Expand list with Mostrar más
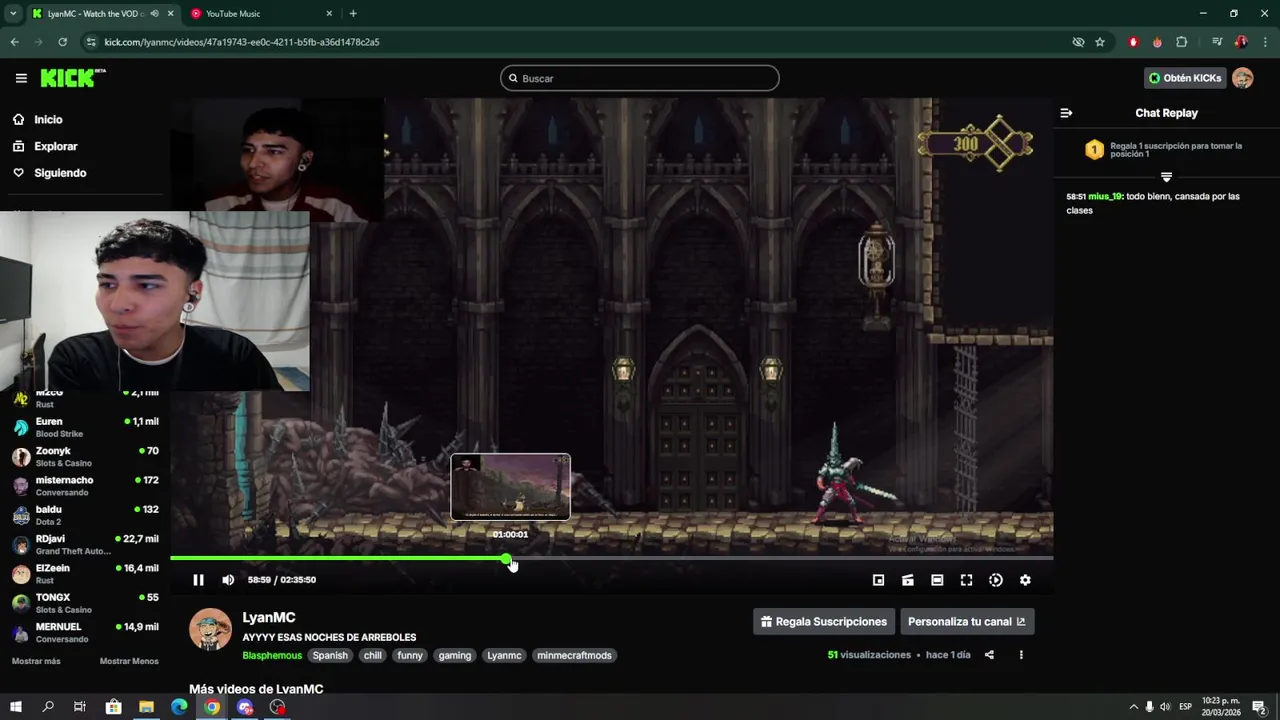The width and height of the screenshot is (1280, 720). coord(36,661)
